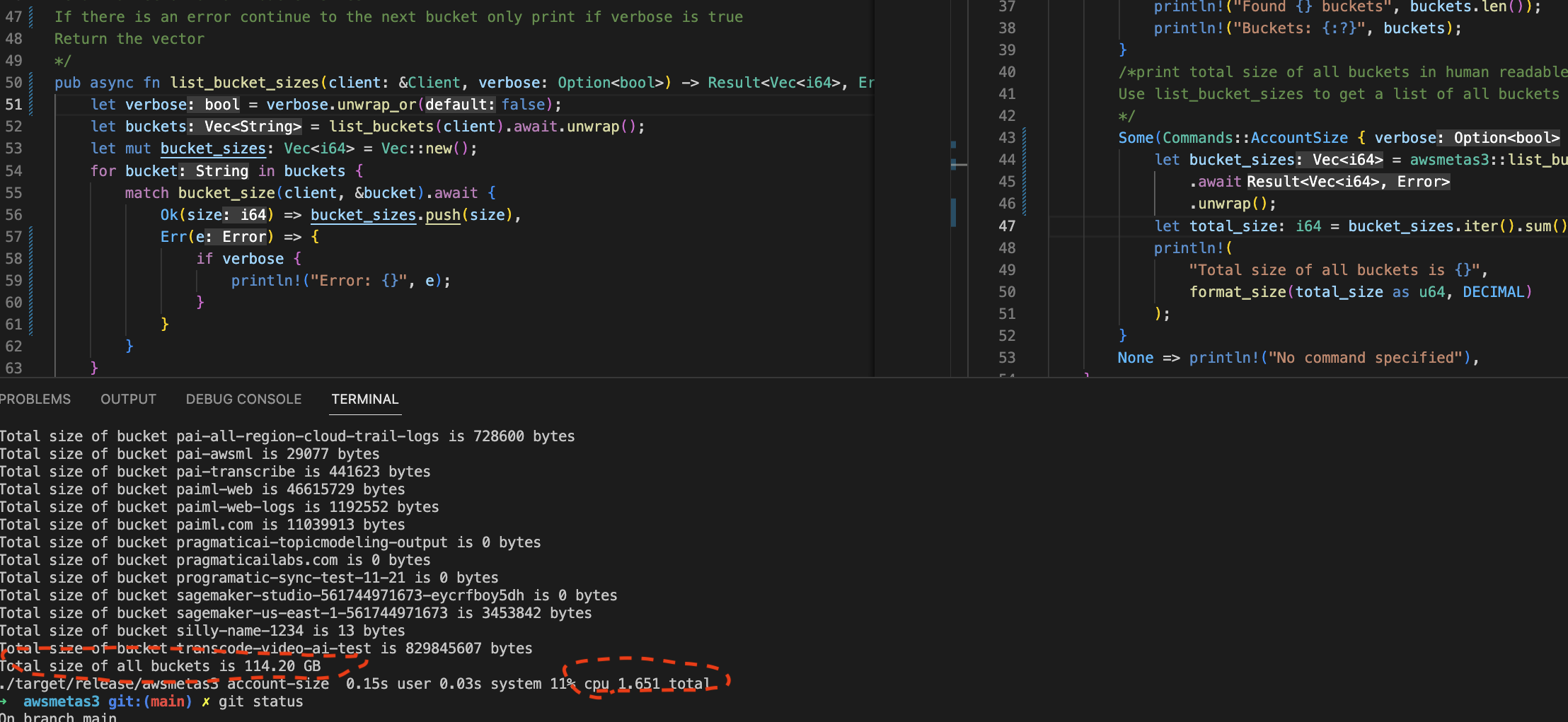The width and height of the screenshot is (1568, 722).
Task: Click terminal line for sagemaker-studio bucket
Action: [x=309, y=595]
